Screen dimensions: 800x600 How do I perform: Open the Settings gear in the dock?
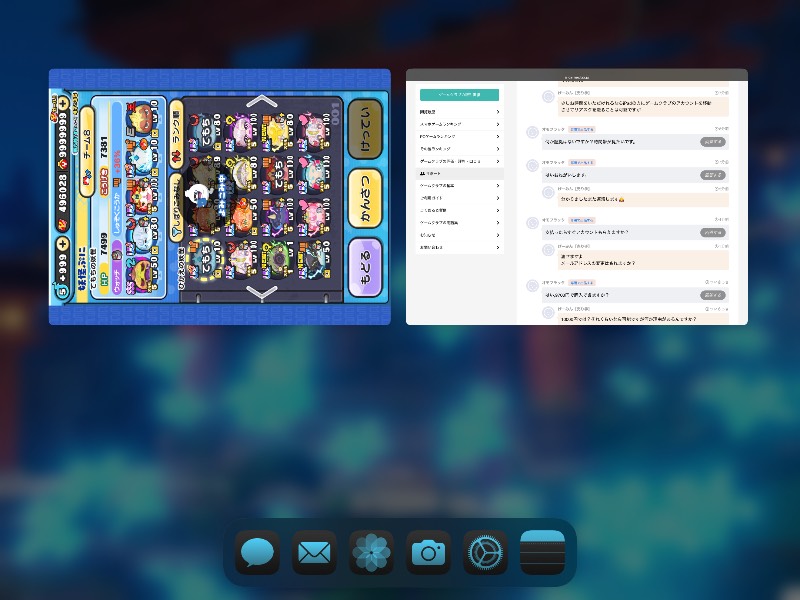[x=486, y=553]
